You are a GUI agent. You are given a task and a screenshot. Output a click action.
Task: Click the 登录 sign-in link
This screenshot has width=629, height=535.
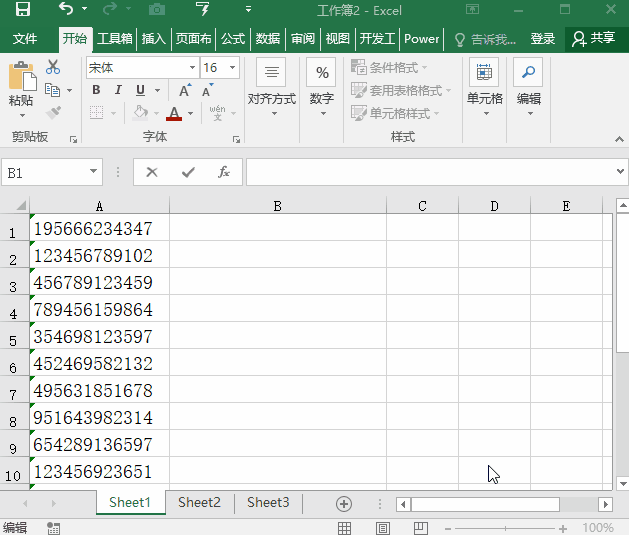pyautogui.click(x=543, y=39)
